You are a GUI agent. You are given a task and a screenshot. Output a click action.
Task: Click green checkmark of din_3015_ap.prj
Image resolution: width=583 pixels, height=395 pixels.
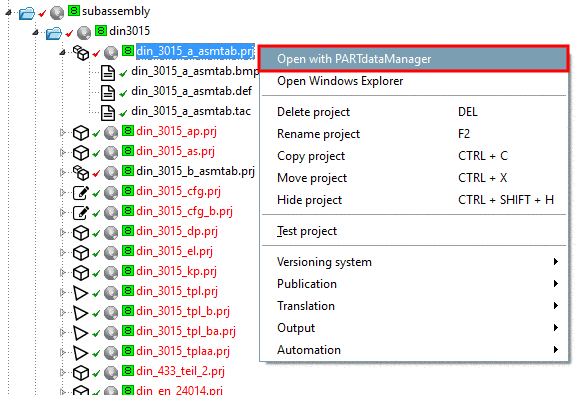point(96,133)
